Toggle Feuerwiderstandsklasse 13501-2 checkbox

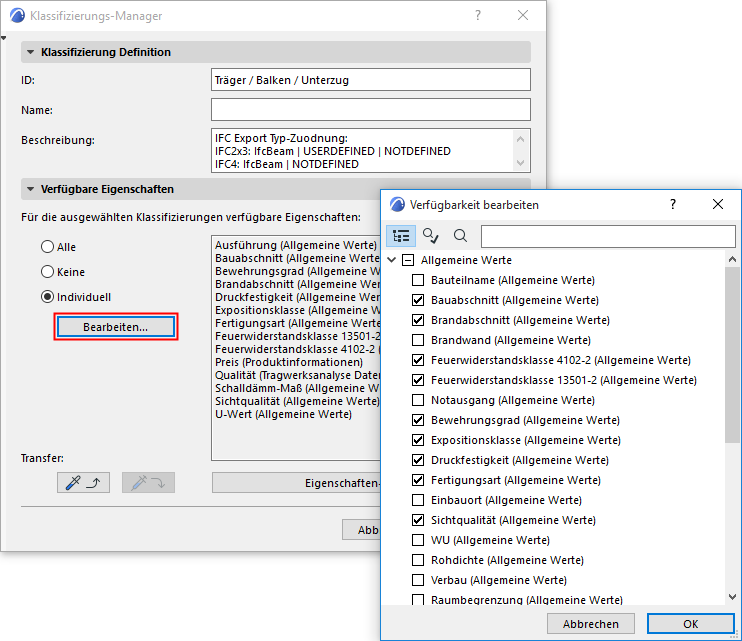[x=418, y=380]
